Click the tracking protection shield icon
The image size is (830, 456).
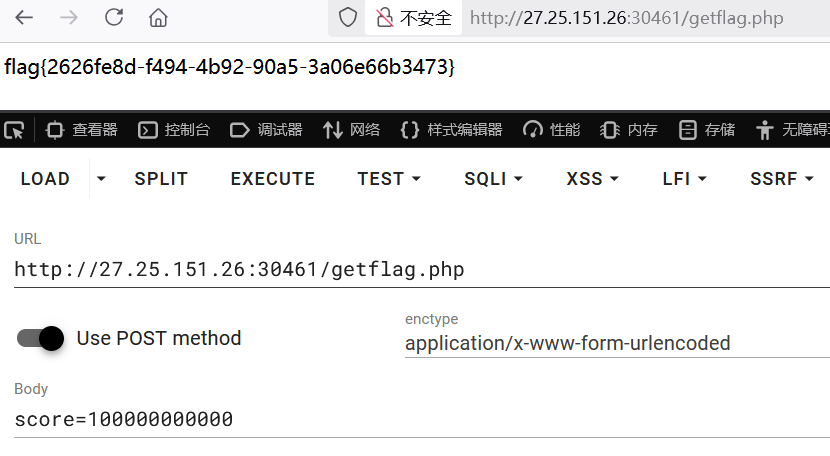click(x=347, y=17)
